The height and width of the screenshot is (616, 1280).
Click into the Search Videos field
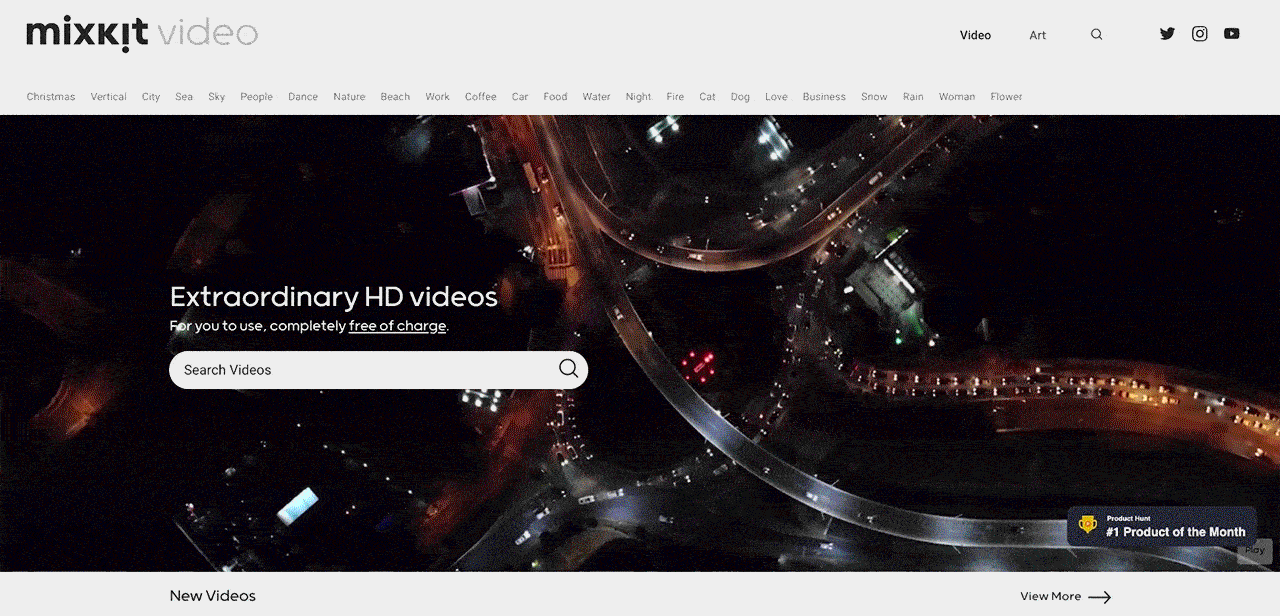360,370
